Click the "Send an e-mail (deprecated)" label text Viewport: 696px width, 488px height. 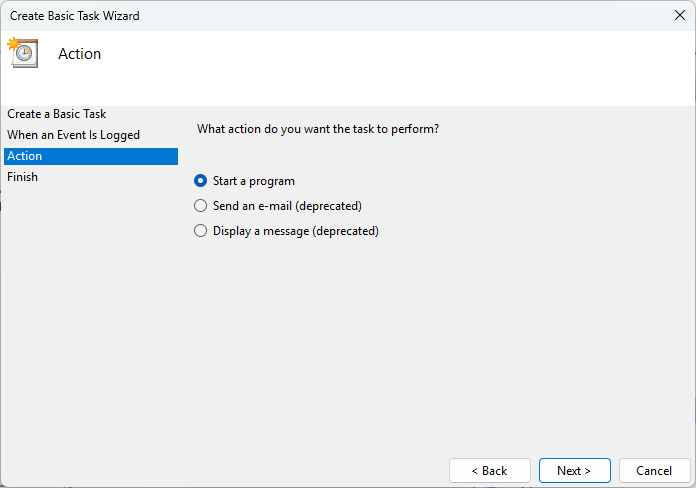tap(287, 206)
